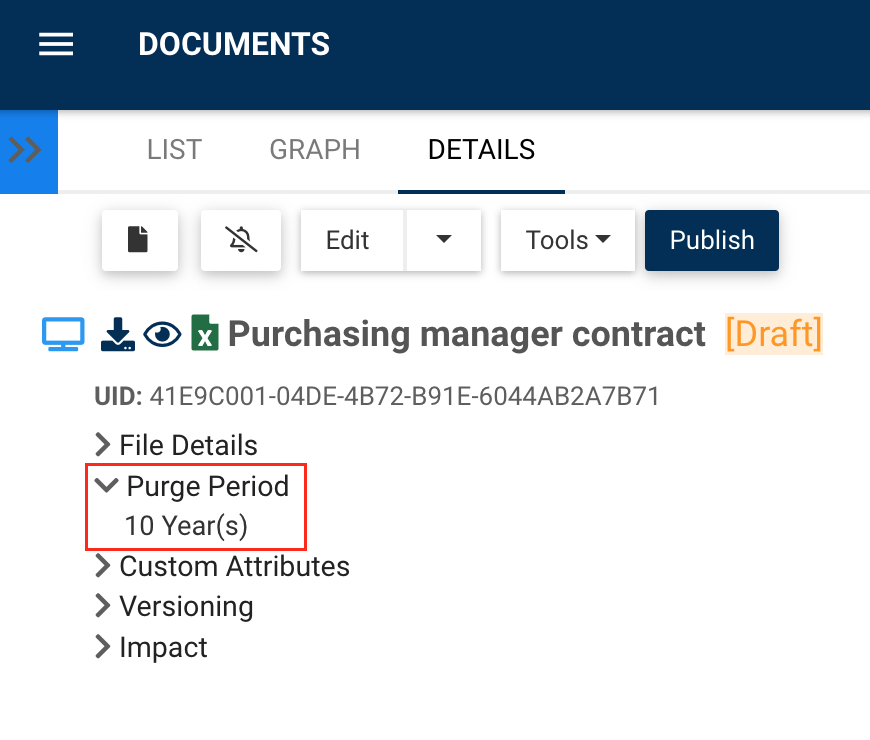
Task: Expand the File Details section
Action: pyautogui.click(x=176, y=446)
